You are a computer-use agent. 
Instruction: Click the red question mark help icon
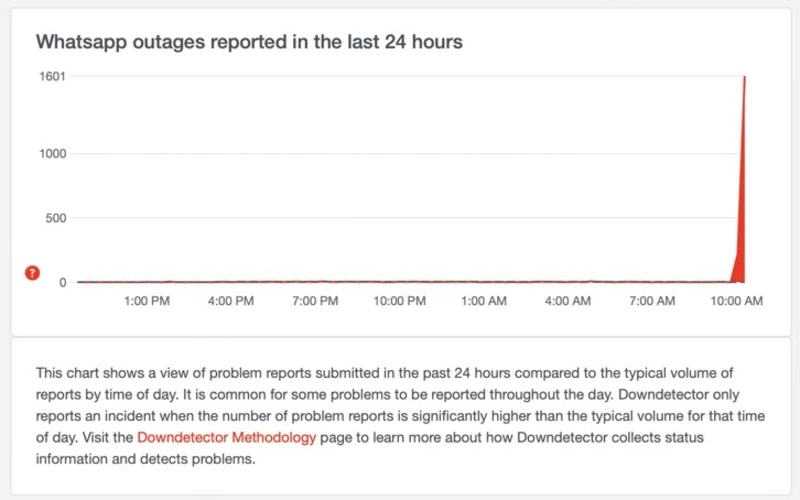(x=32, y=274)
